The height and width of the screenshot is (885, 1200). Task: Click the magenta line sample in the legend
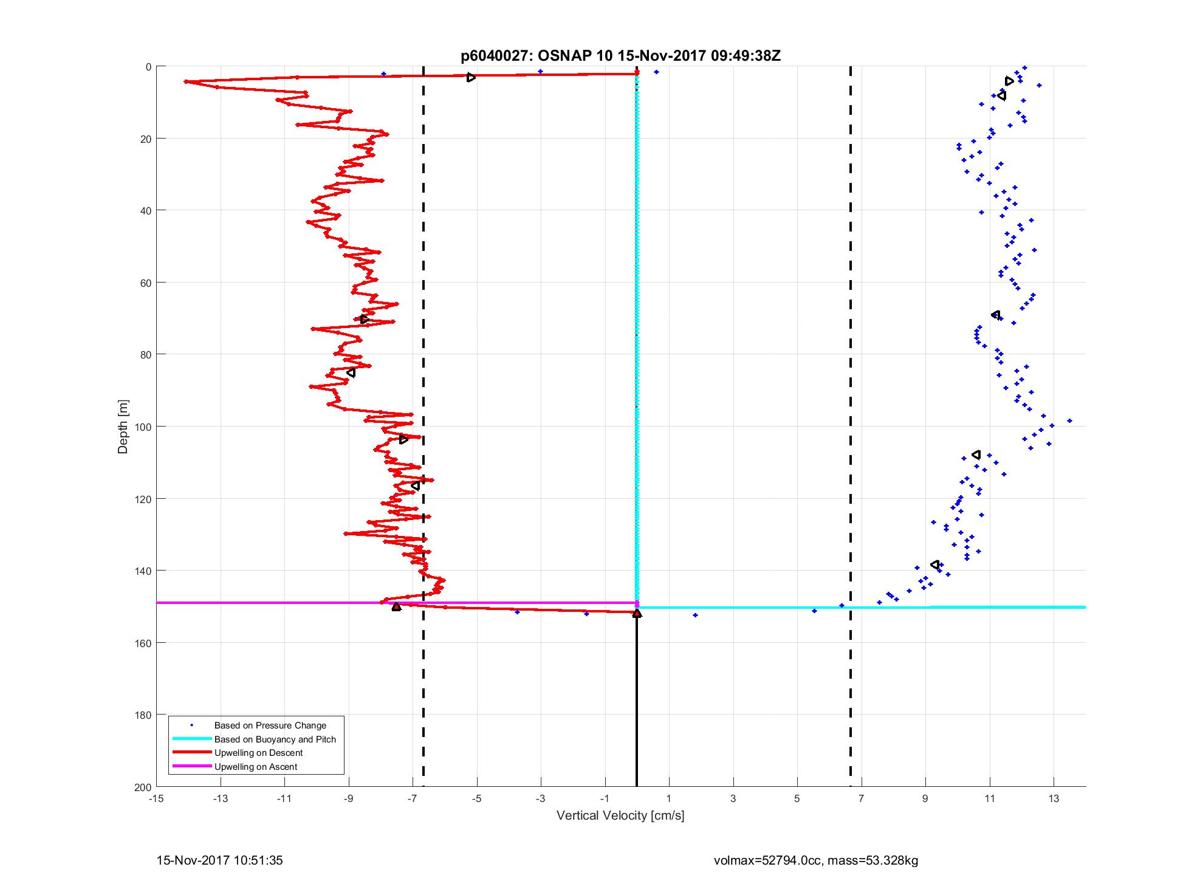click(191, 766)
